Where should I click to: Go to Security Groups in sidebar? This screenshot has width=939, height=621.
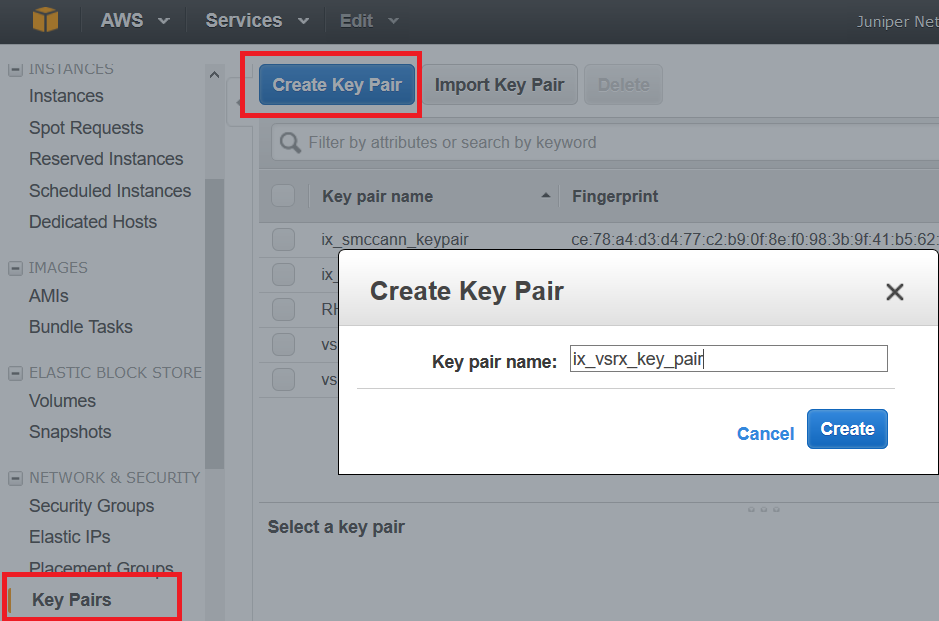pyautogui.click(x=91, y=506)
